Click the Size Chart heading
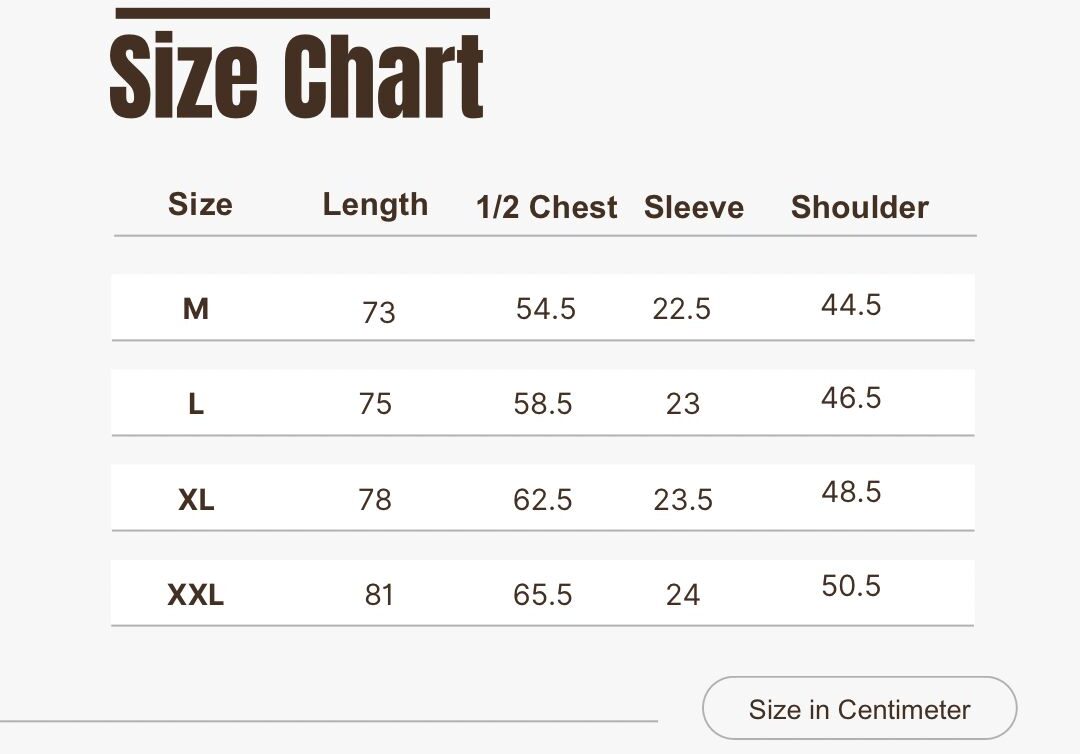Image resolution: width=1080 pixels, height=754 pixels. click(x=297, y=75)
